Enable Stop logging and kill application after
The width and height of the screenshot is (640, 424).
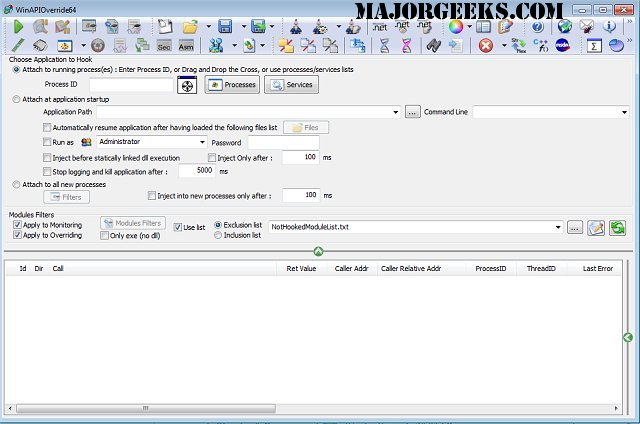[x=47, y=171]
